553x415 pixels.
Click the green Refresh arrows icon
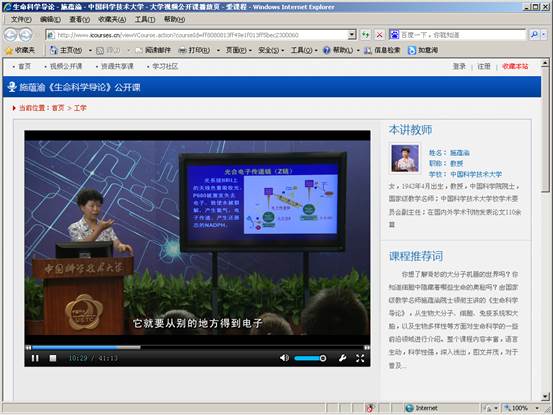click(x=365, y=35)
